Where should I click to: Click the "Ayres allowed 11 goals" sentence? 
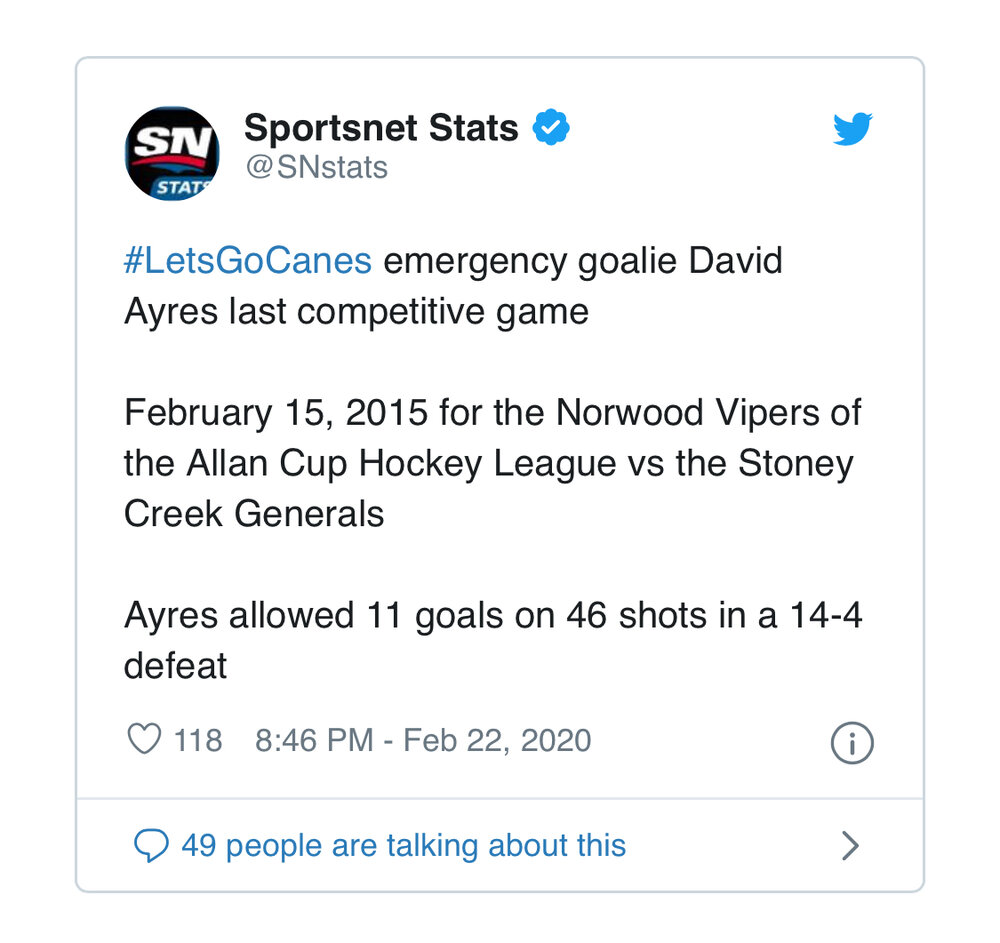315,615
